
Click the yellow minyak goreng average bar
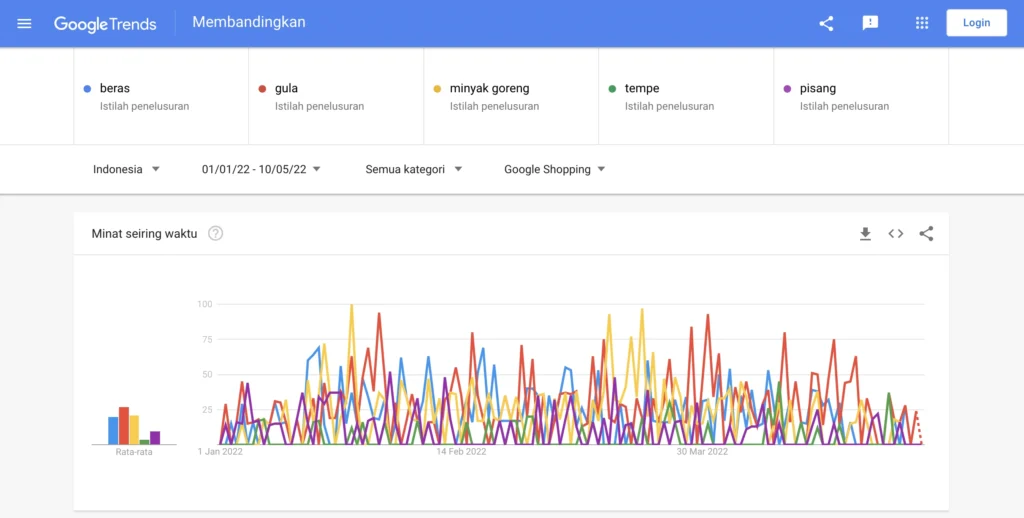pos(134,430)
